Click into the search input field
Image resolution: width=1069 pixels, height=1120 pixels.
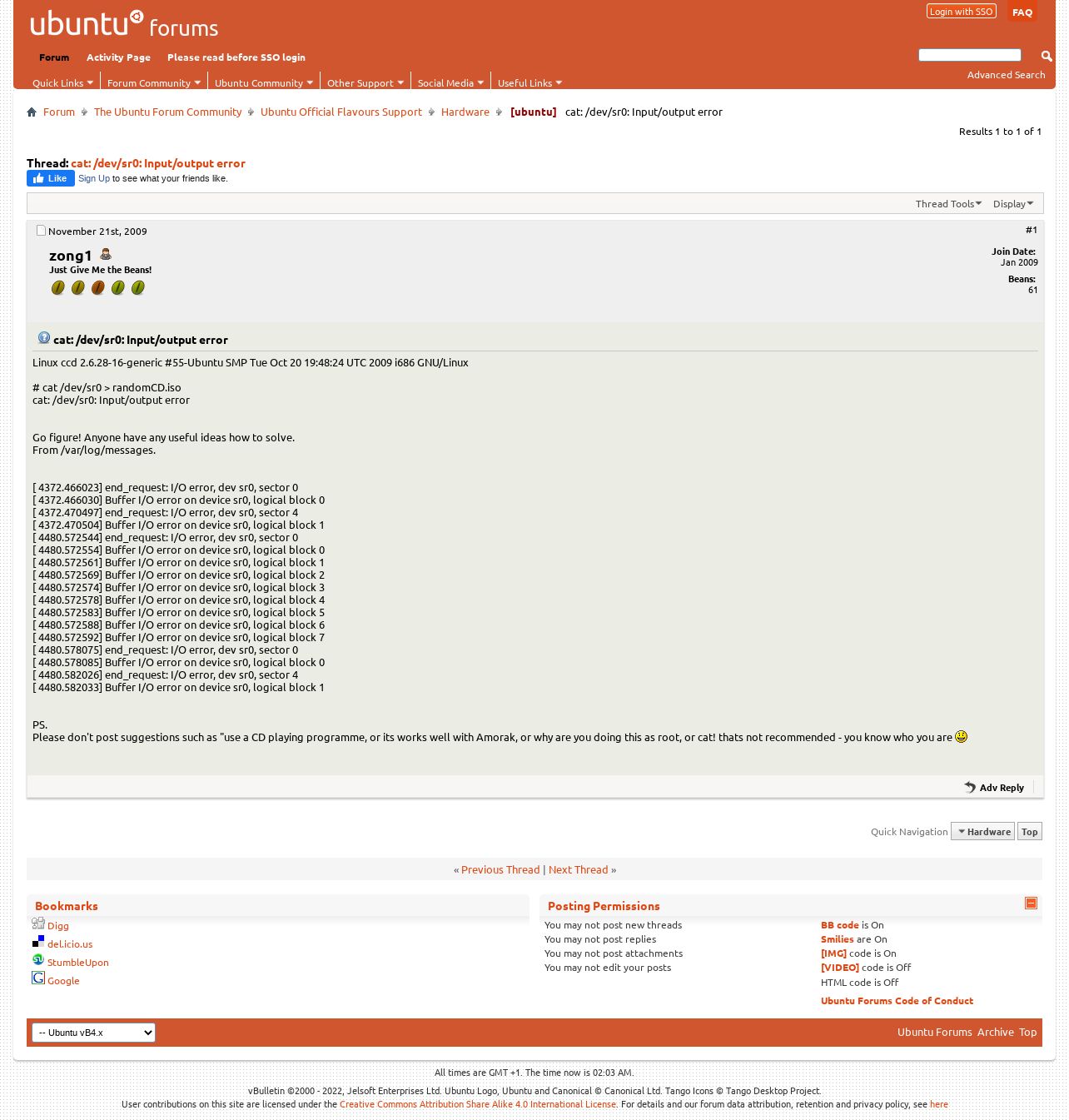969,55
